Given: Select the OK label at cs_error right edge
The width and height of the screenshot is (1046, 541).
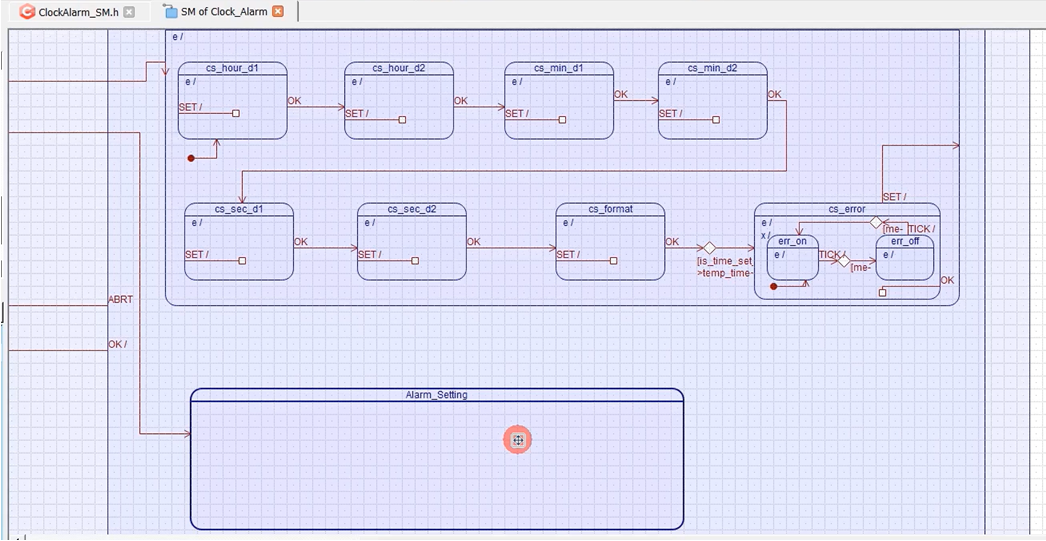Looking at the screenshot, I should (947, 280).
